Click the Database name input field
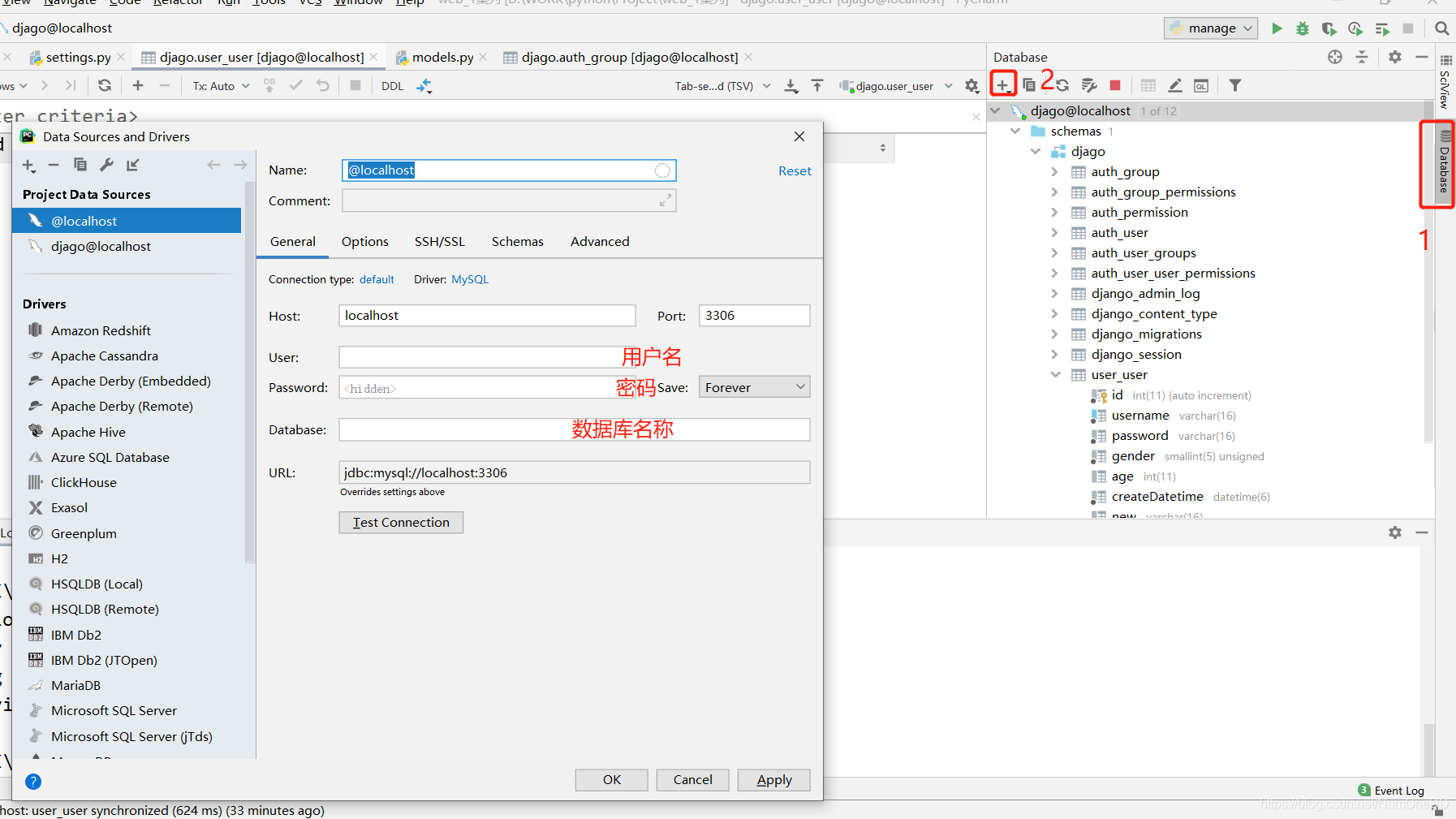 574,429
